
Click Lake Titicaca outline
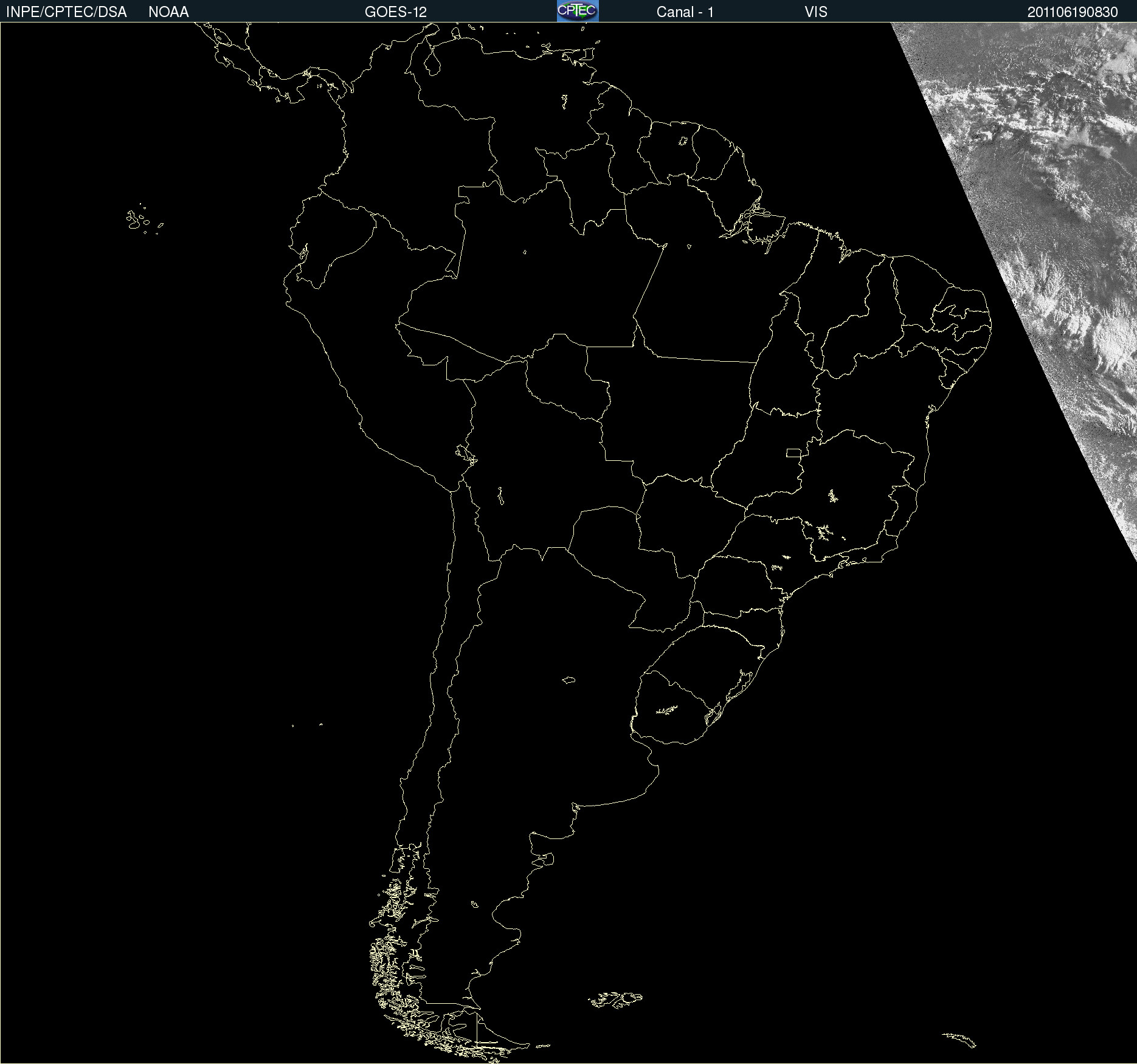pos(466,454)
